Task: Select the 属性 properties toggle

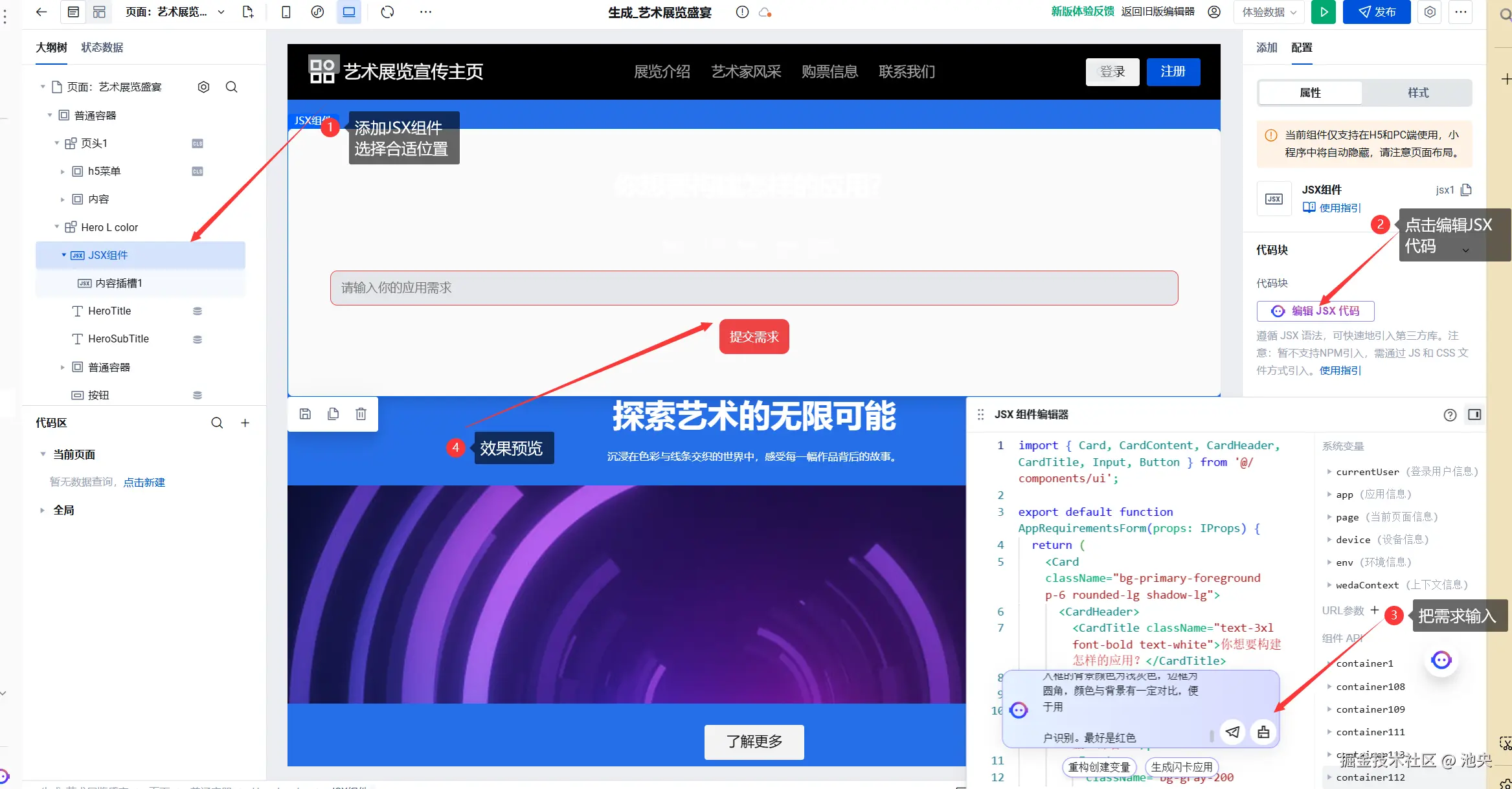Action: (1310, 93)
